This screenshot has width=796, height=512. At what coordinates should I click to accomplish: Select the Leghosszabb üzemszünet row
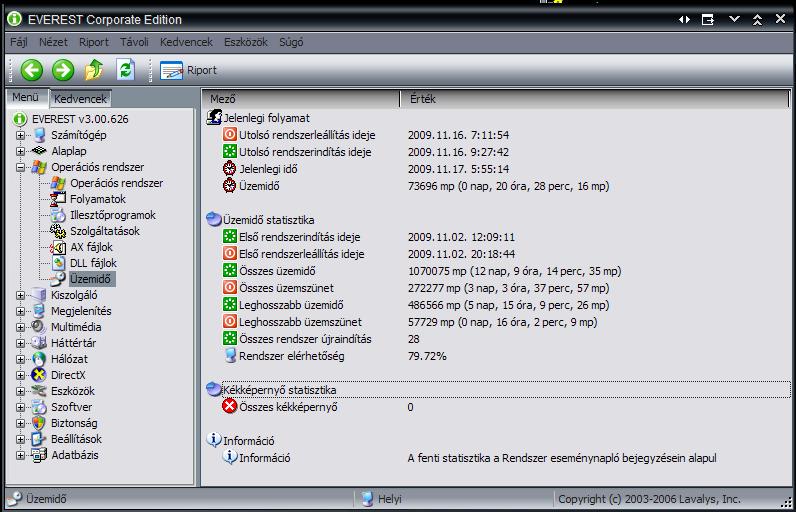(498, 322)
